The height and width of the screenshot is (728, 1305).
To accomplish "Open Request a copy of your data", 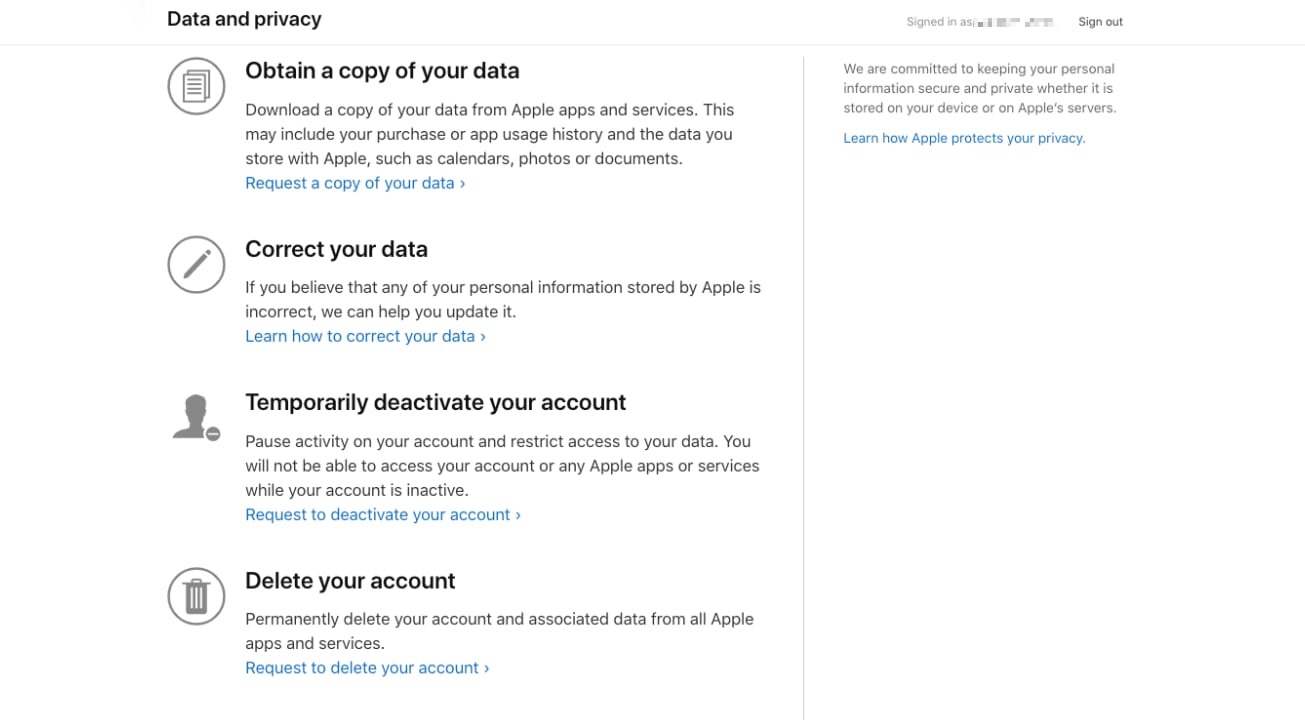I will (348, 183).
